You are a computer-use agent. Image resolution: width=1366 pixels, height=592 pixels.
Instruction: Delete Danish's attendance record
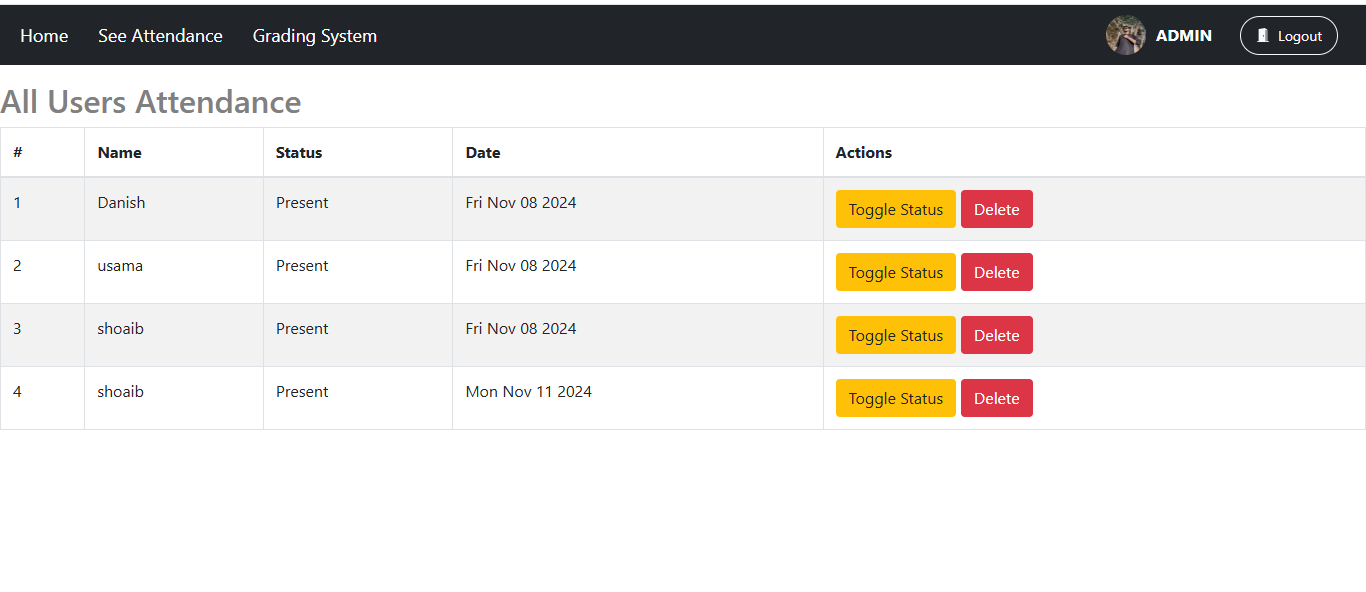996,209
